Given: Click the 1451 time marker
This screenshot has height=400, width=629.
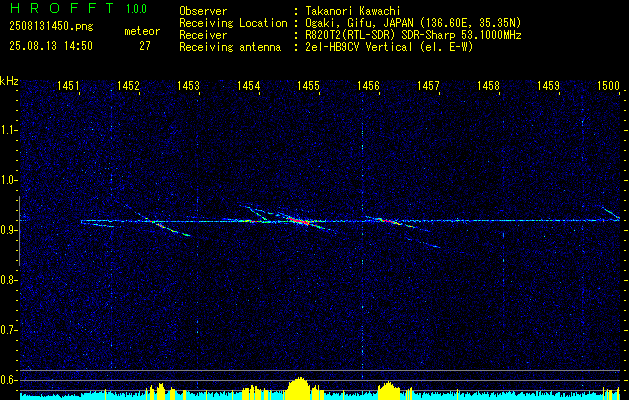Looking at the screenshot, I should [68, 85].
